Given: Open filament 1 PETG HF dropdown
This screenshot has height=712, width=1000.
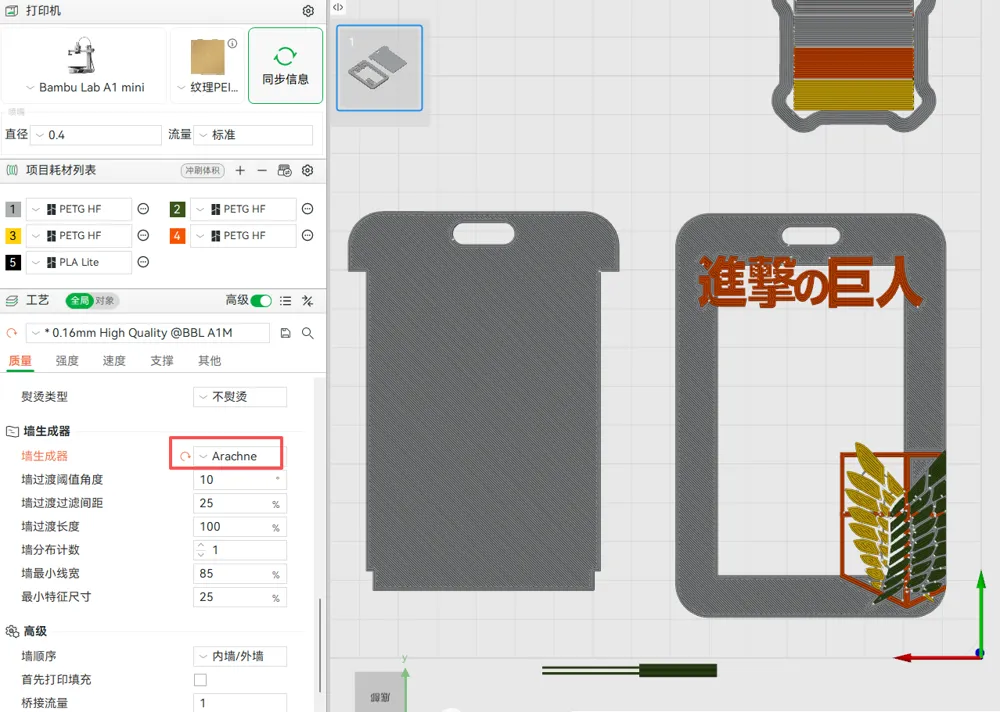Looking at the screenshot, I should pyautogui.click(x=79, y=209).
